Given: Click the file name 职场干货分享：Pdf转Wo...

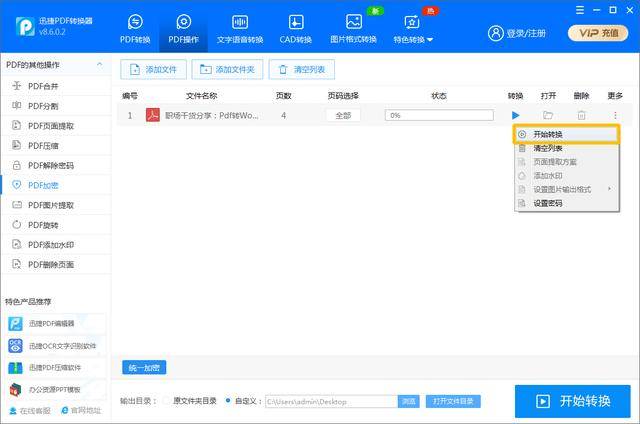Looking at the screenshot, I should [x=211, y=115].
